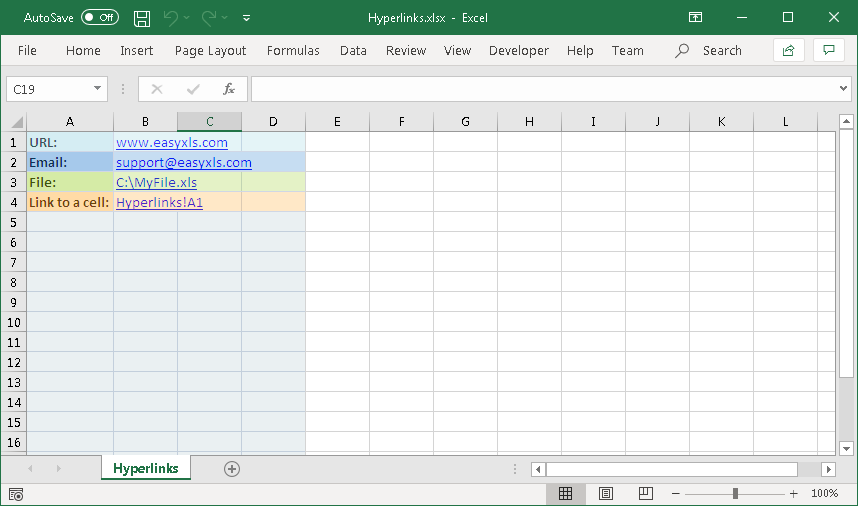
Task: Toggle the AutoSave switch
Action: point(99,18)
